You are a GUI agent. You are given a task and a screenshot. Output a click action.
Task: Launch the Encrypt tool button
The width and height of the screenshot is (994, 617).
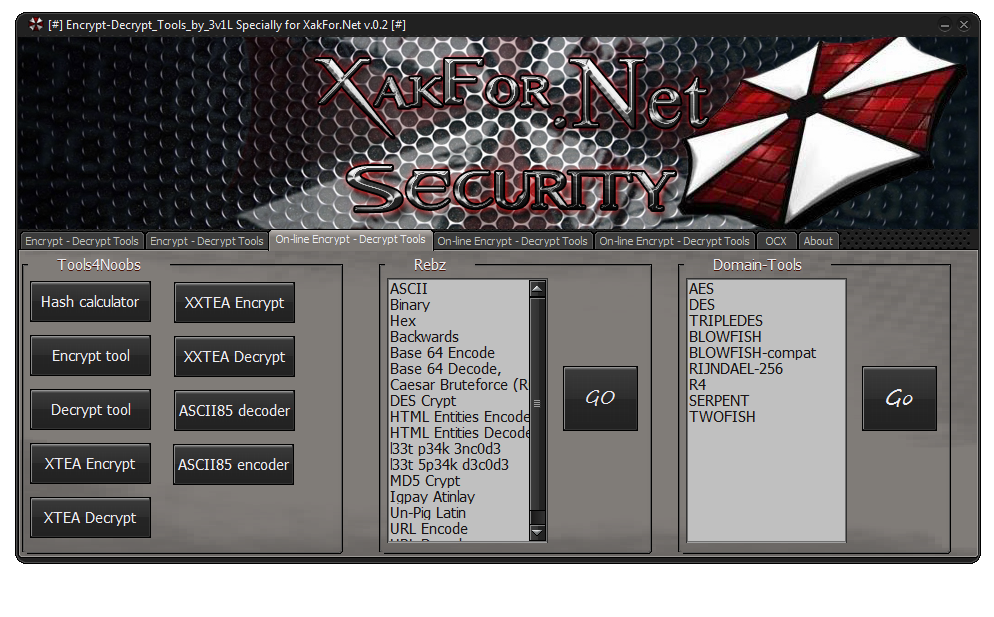pyautogui.click(x=90, y=356)
